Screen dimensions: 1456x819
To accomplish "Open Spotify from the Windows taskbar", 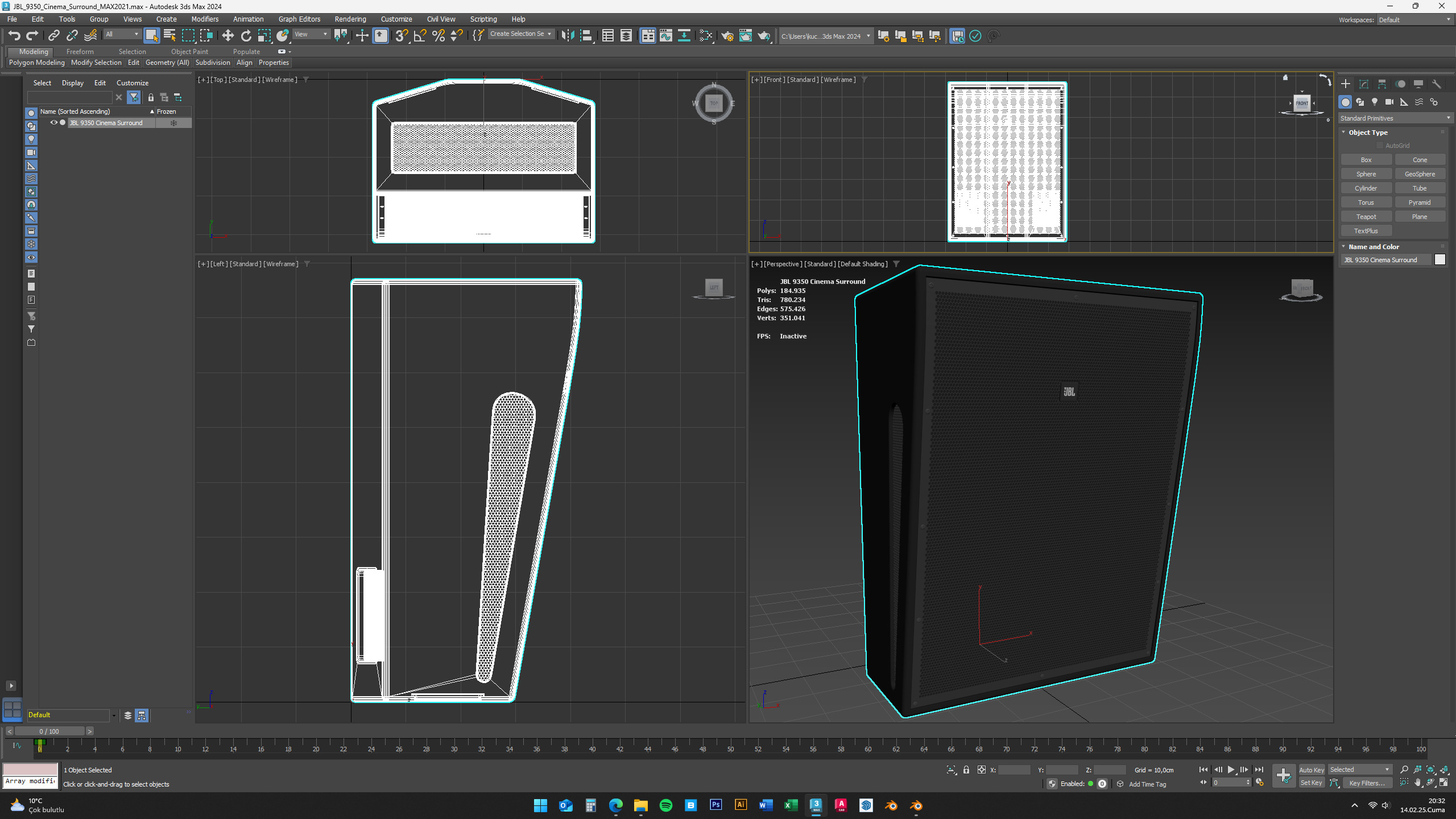I will [x=666, y=805].
